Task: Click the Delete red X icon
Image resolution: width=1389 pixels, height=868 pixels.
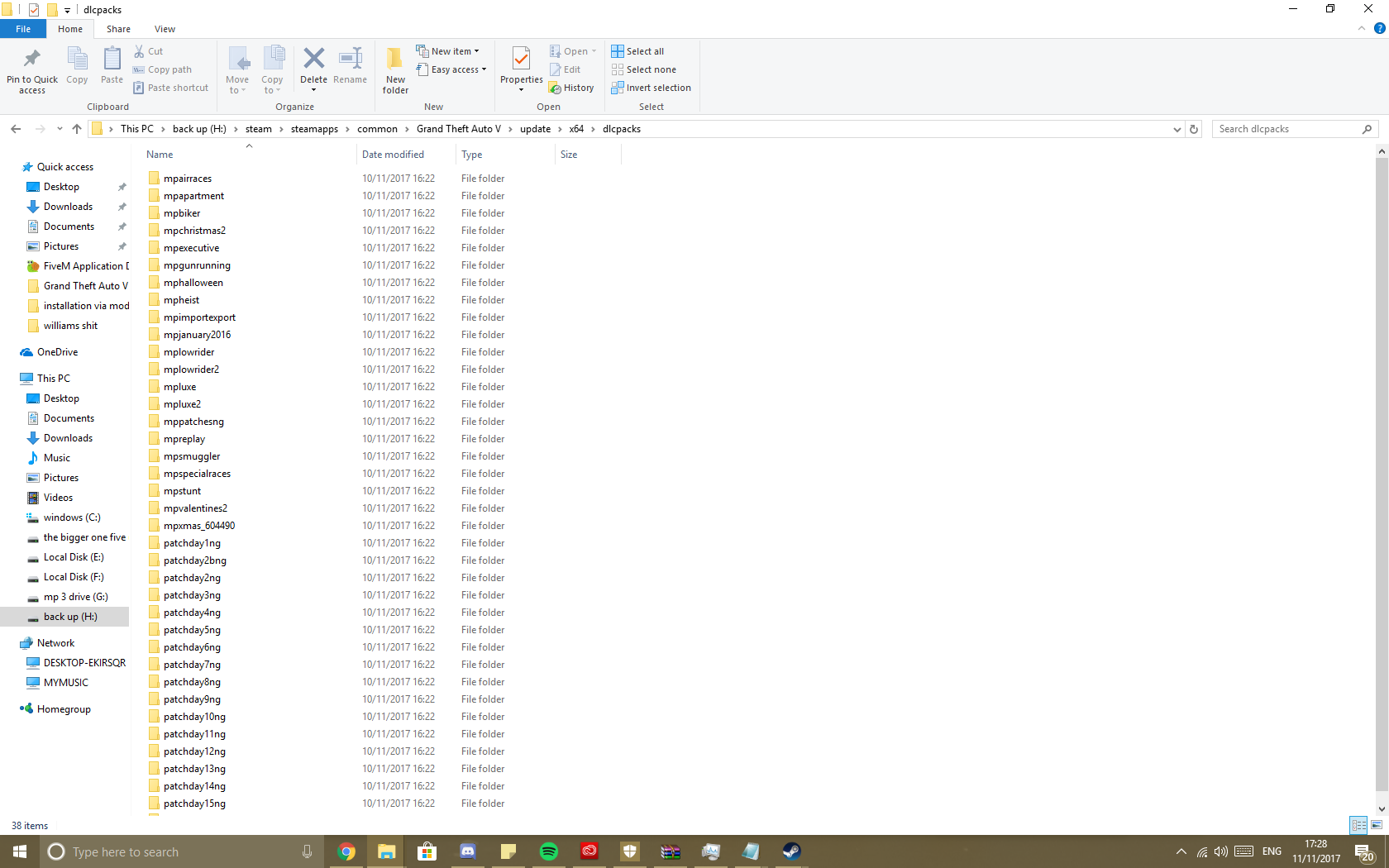Action: (313, 59)
